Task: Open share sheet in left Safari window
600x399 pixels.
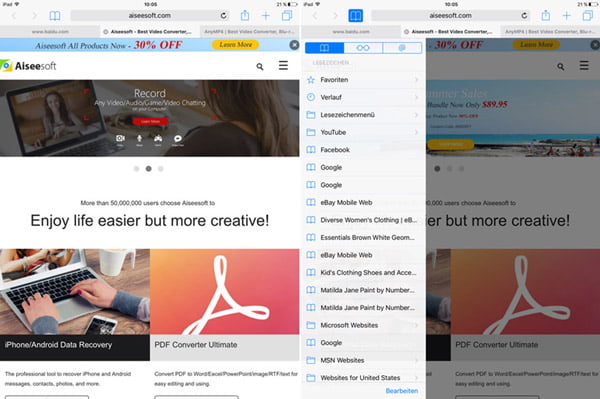Action: [x=245, y=15]
